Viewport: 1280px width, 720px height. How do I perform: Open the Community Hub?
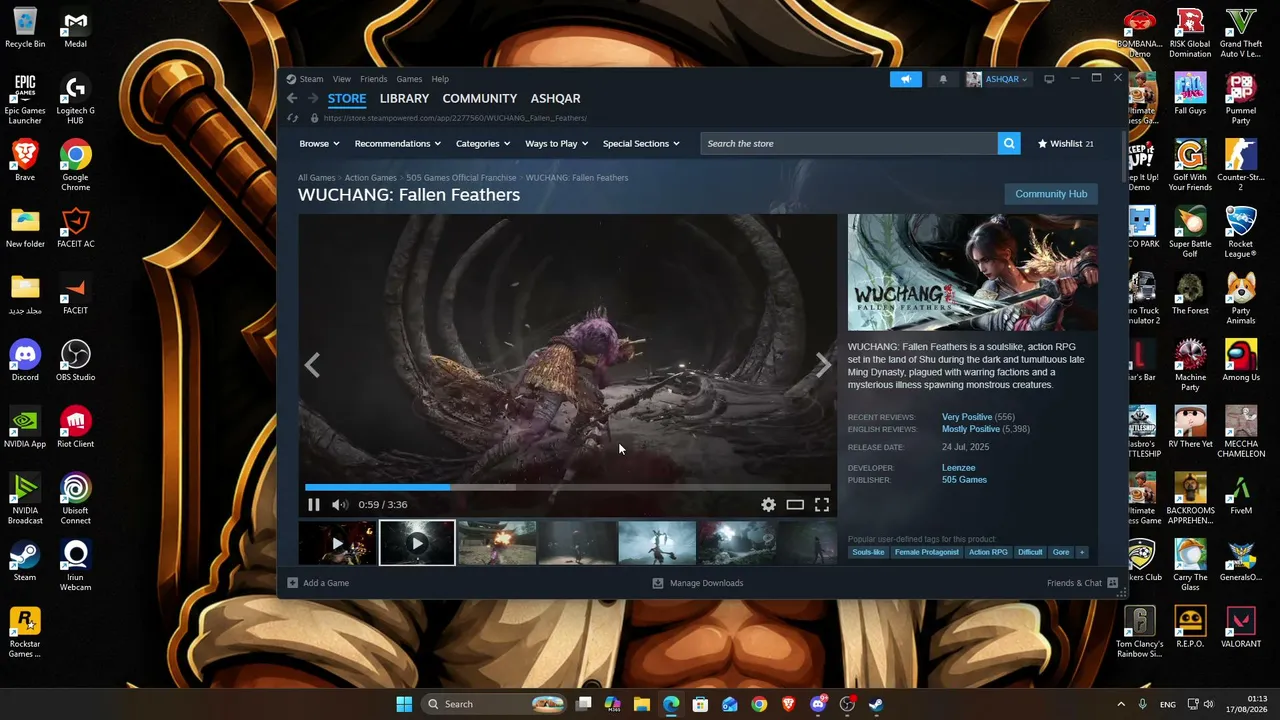(1051, 194)
